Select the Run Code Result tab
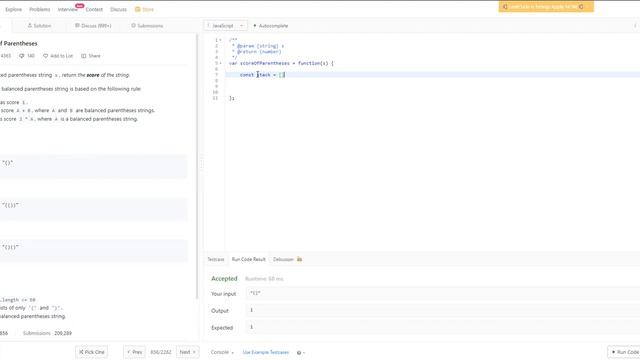 pos(249,260)
